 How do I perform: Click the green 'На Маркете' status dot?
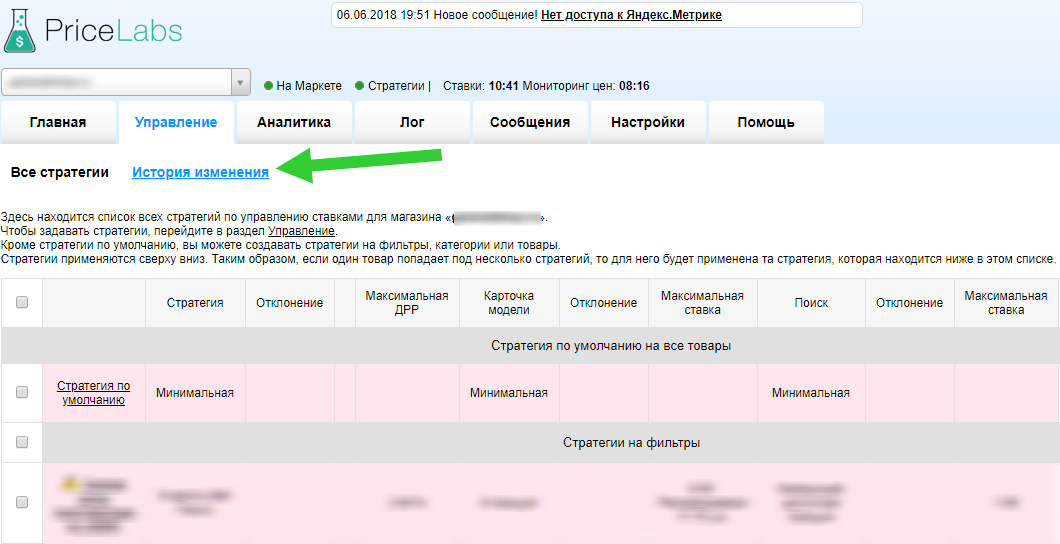(269, 86)
